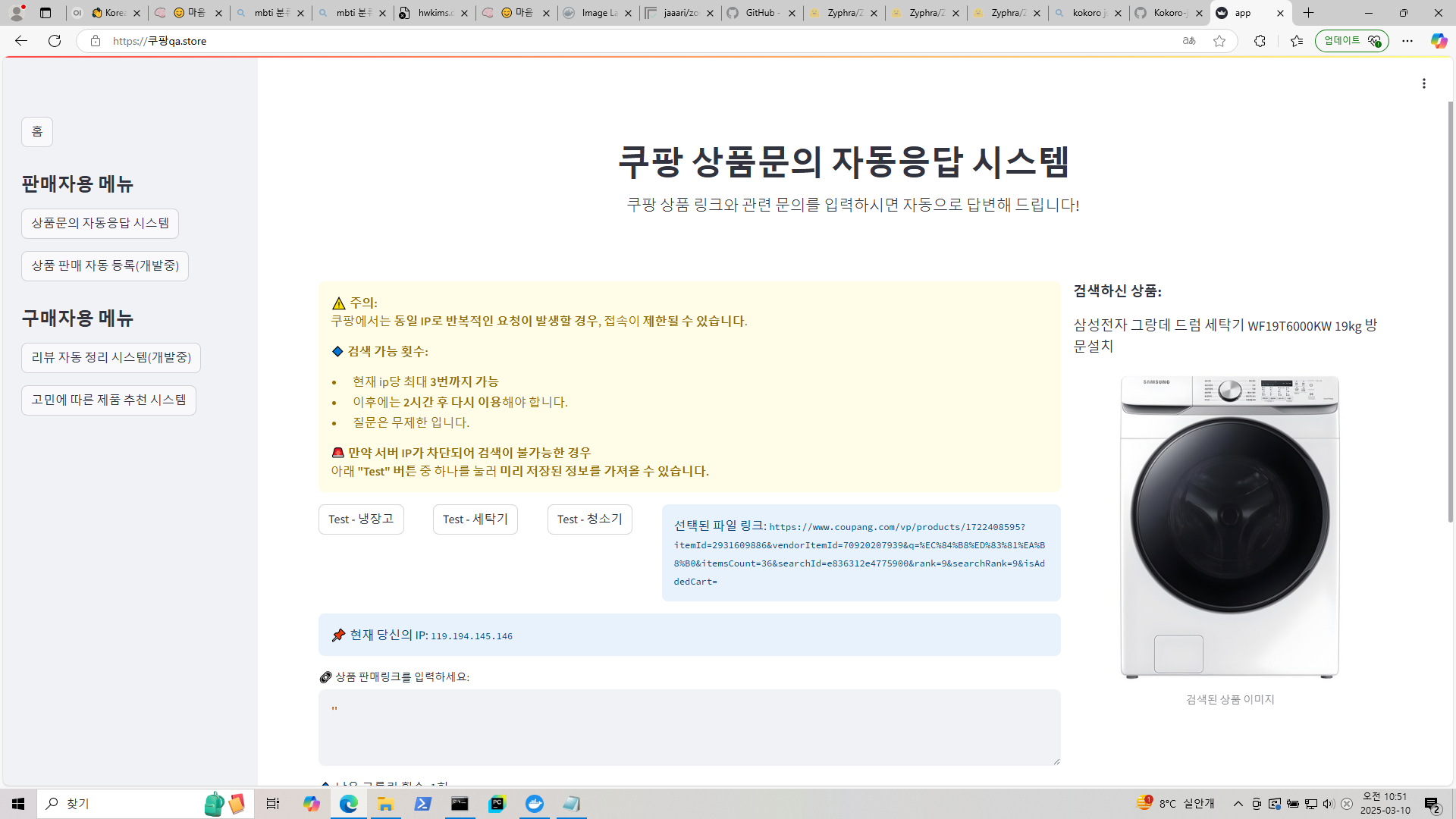Add page to favorites star icon
Viewport: 1456px width, 819px height.
pyautogui.click(x=1219, y=41)
